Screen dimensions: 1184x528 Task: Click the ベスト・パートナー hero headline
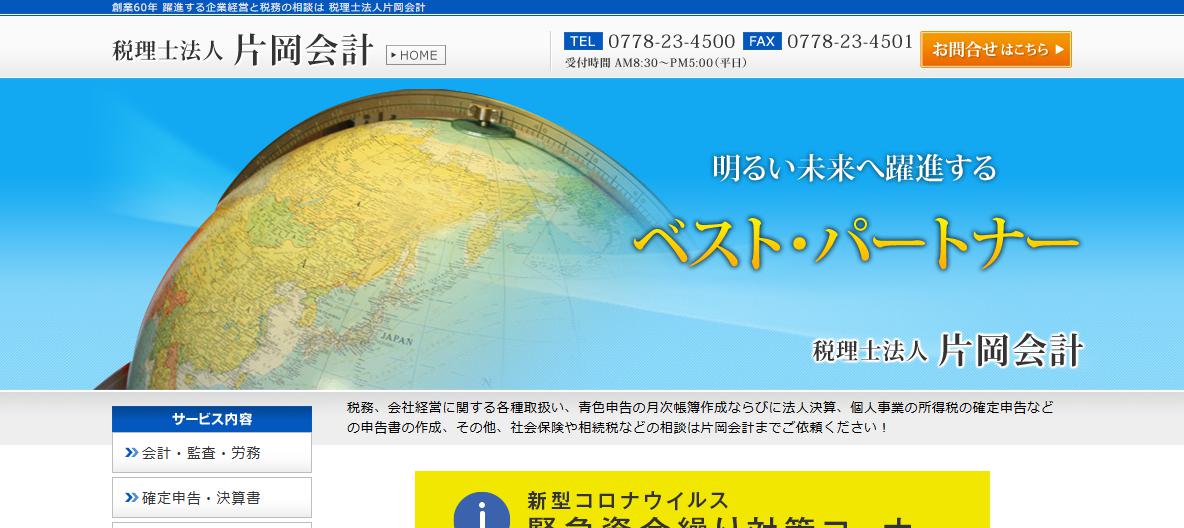pyautogui.click(x=856, y=245)
